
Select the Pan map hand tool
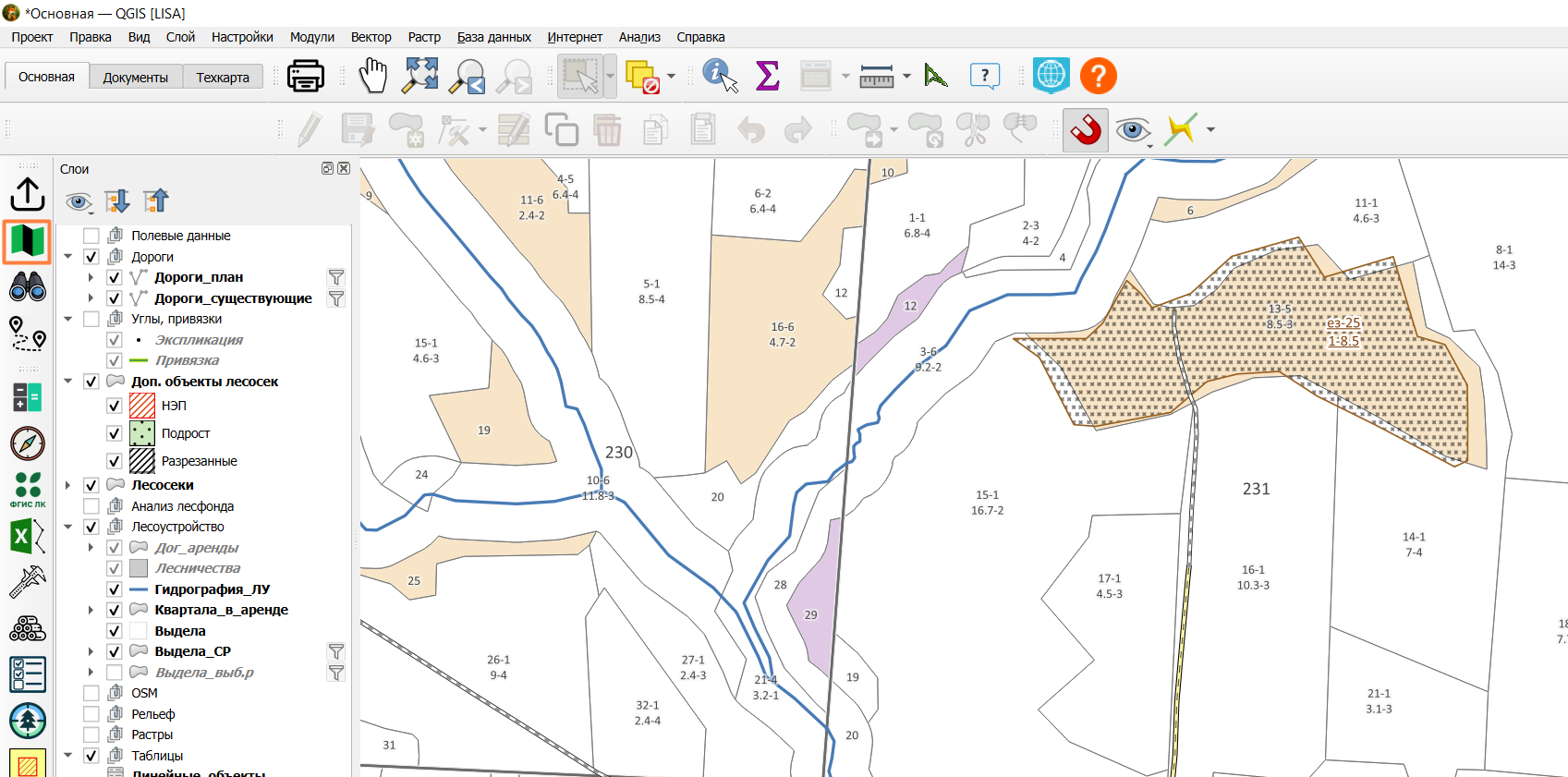coord(373,76)
